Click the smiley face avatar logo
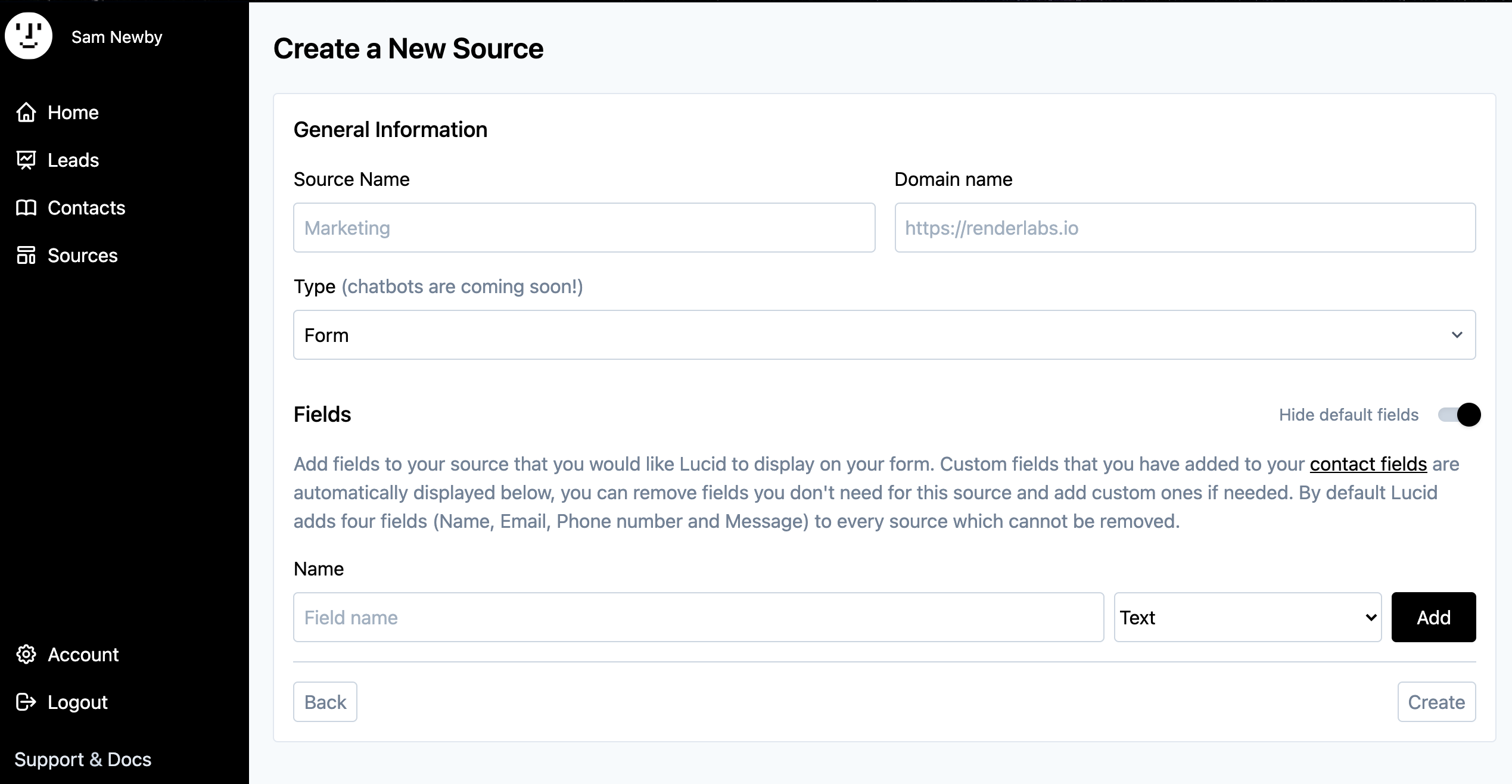The image size is (1512, 784). [29, 36]
